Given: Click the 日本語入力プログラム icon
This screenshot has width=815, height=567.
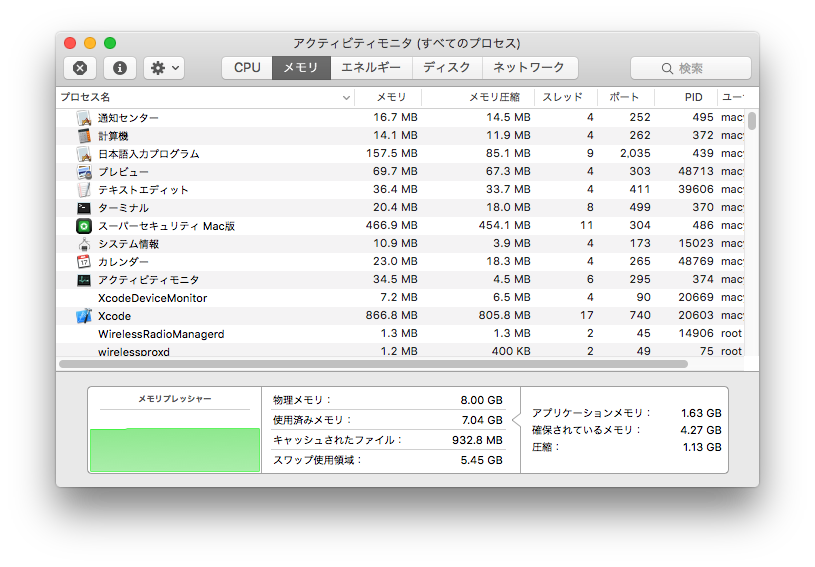Looking at the screenshot, I should [84, 154].
